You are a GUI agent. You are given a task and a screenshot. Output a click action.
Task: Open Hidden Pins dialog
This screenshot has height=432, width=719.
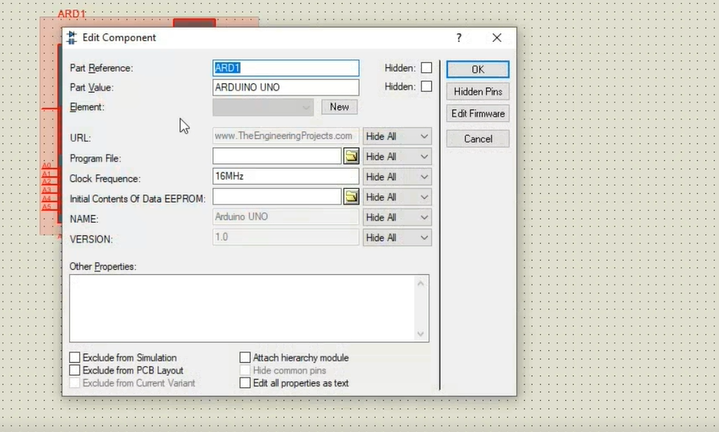coord(478,91)
